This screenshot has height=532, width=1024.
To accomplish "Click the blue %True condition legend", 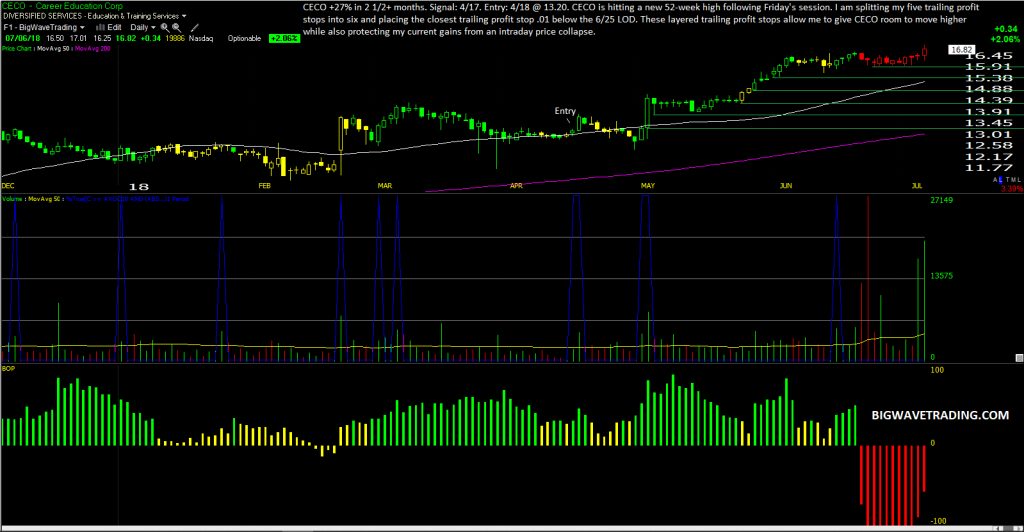I will [x=127, y=198].
